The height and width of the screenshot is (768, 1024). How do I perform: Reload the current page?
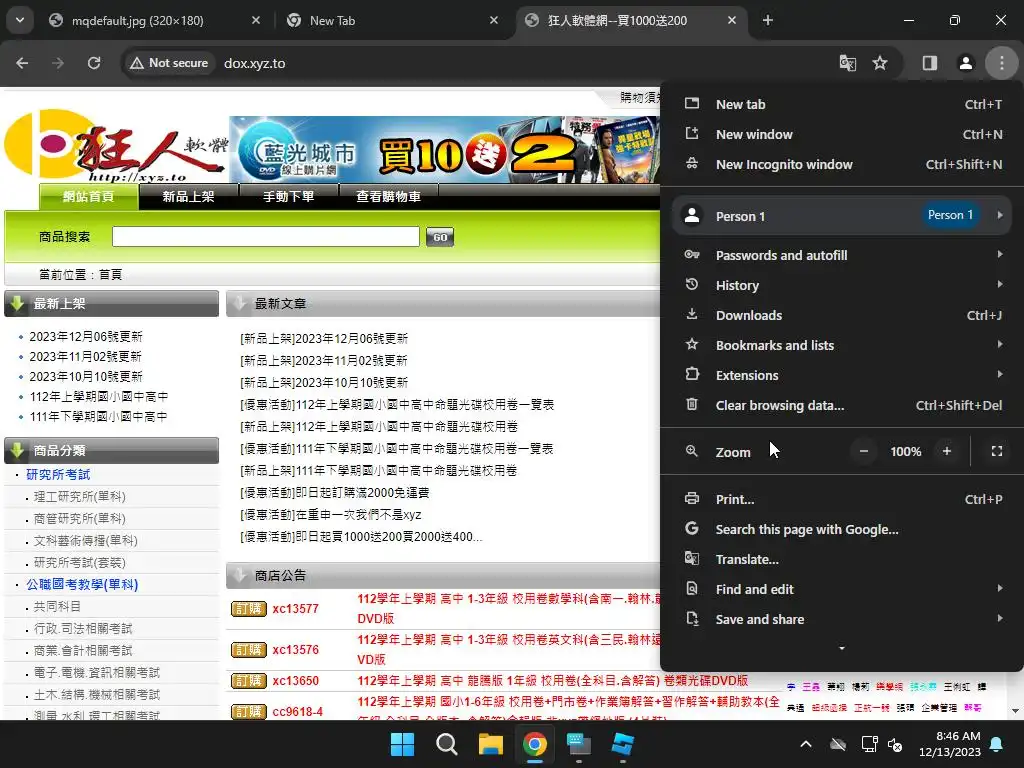click(94, 63)
